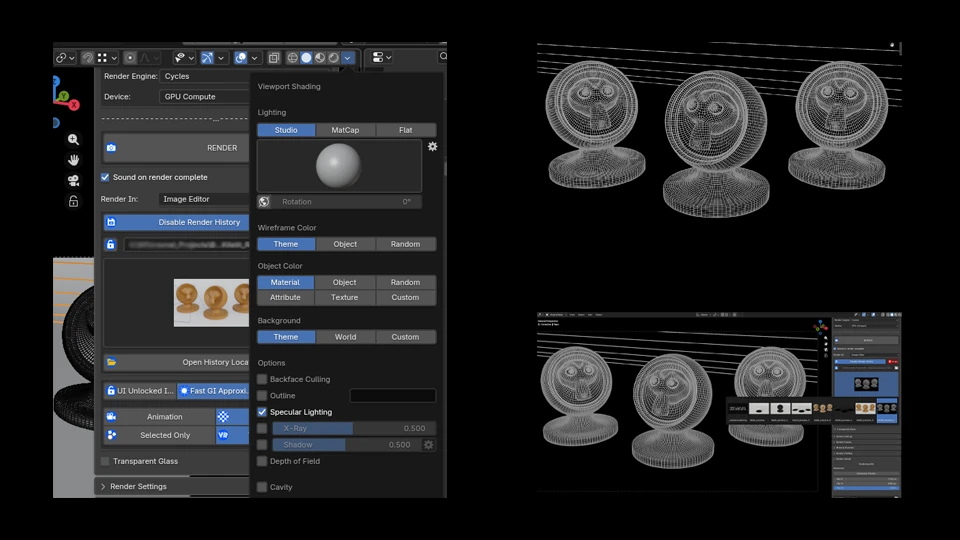Viewport: 960px width, 540px height.
Task: Enable the Outline checkbox
Action: (x=262, y=396)
